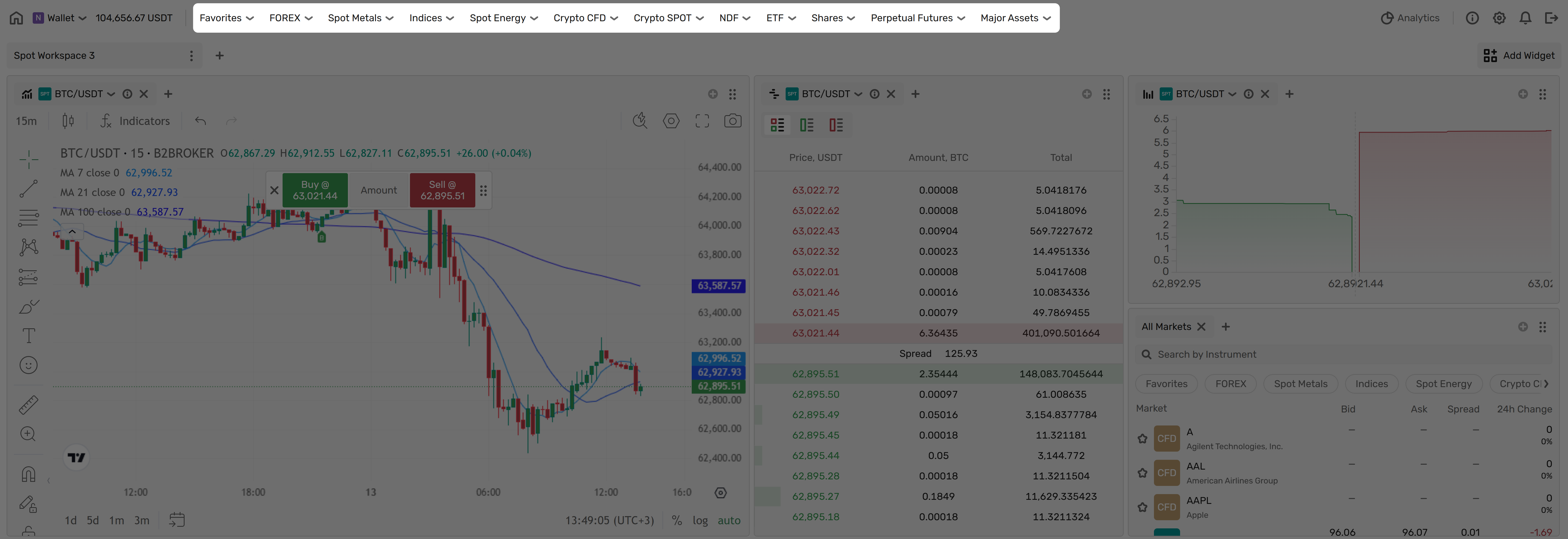Select the forecasting position tool
Viewport: 1568px width, 539px height.
[x=29, y=277]
